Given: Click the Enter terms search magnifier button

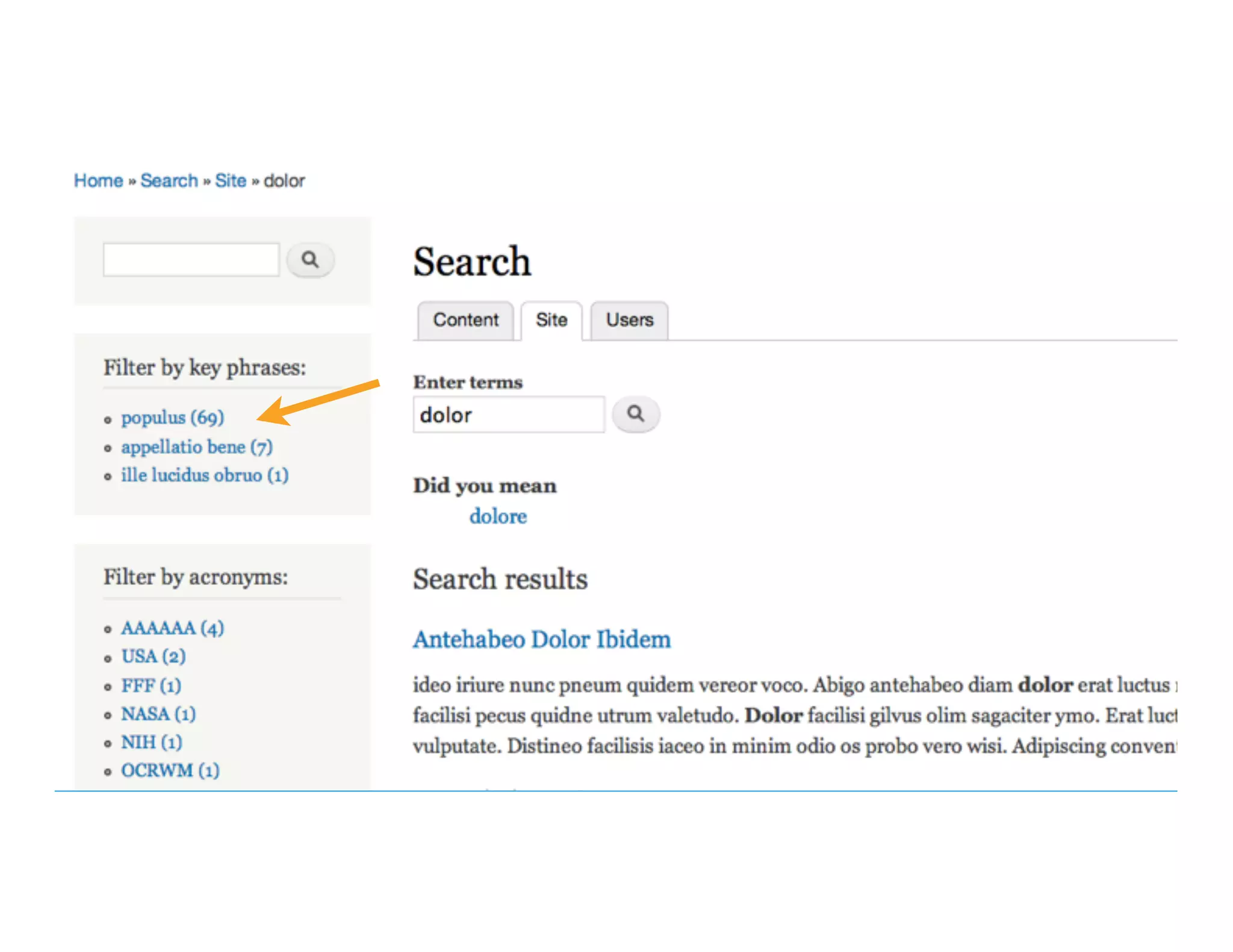Looking at the screenshot, I should click(x=636, y=414).
